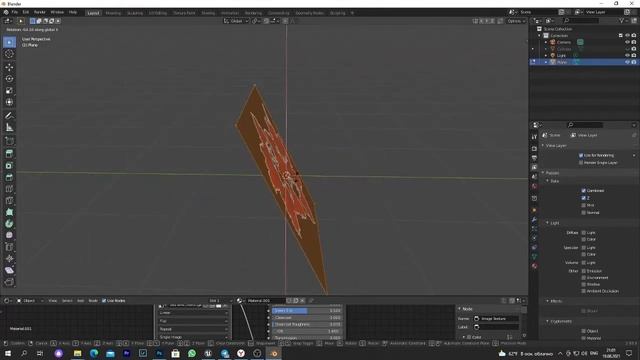Toggle Light visibility eye icon
The width and height of the screenshot is (640, 360).
click(627, 56)
